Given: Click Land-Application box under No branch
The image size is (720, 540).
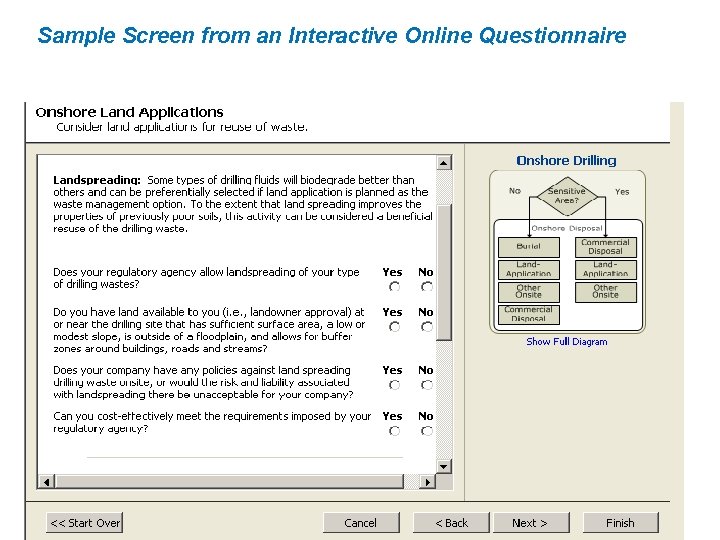Looking at the screenshot, I should pos(529,270).
